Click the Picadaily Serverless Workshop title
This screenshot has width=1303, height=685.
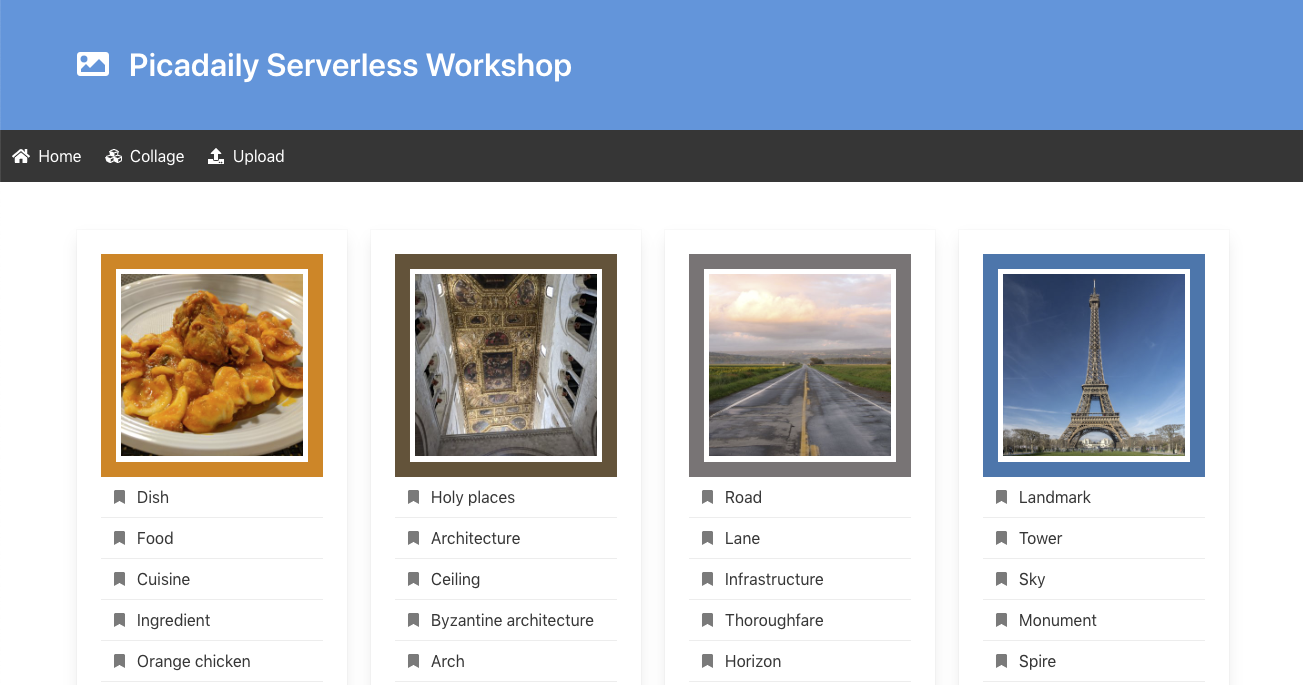click(350, 65)
